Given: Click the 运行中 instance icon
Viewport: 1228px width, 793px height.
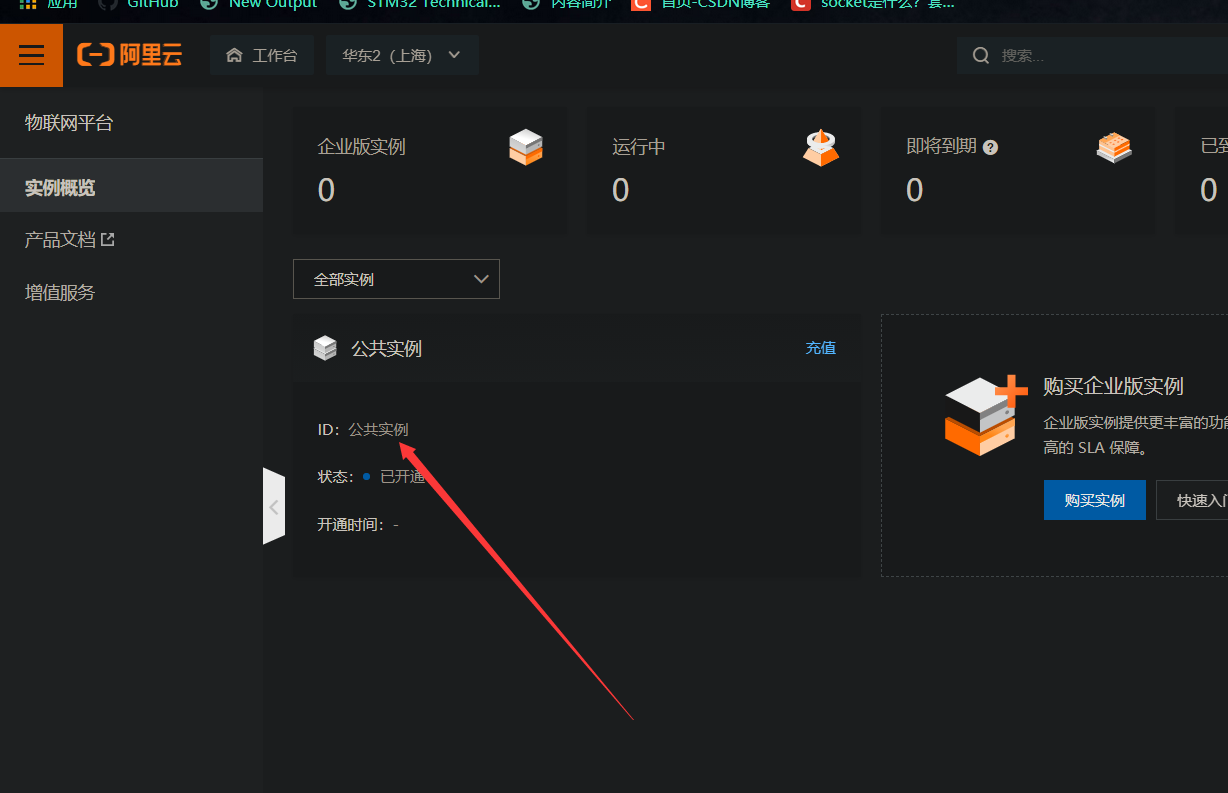Looking at the screenshot, I should (x=820, y=147).
